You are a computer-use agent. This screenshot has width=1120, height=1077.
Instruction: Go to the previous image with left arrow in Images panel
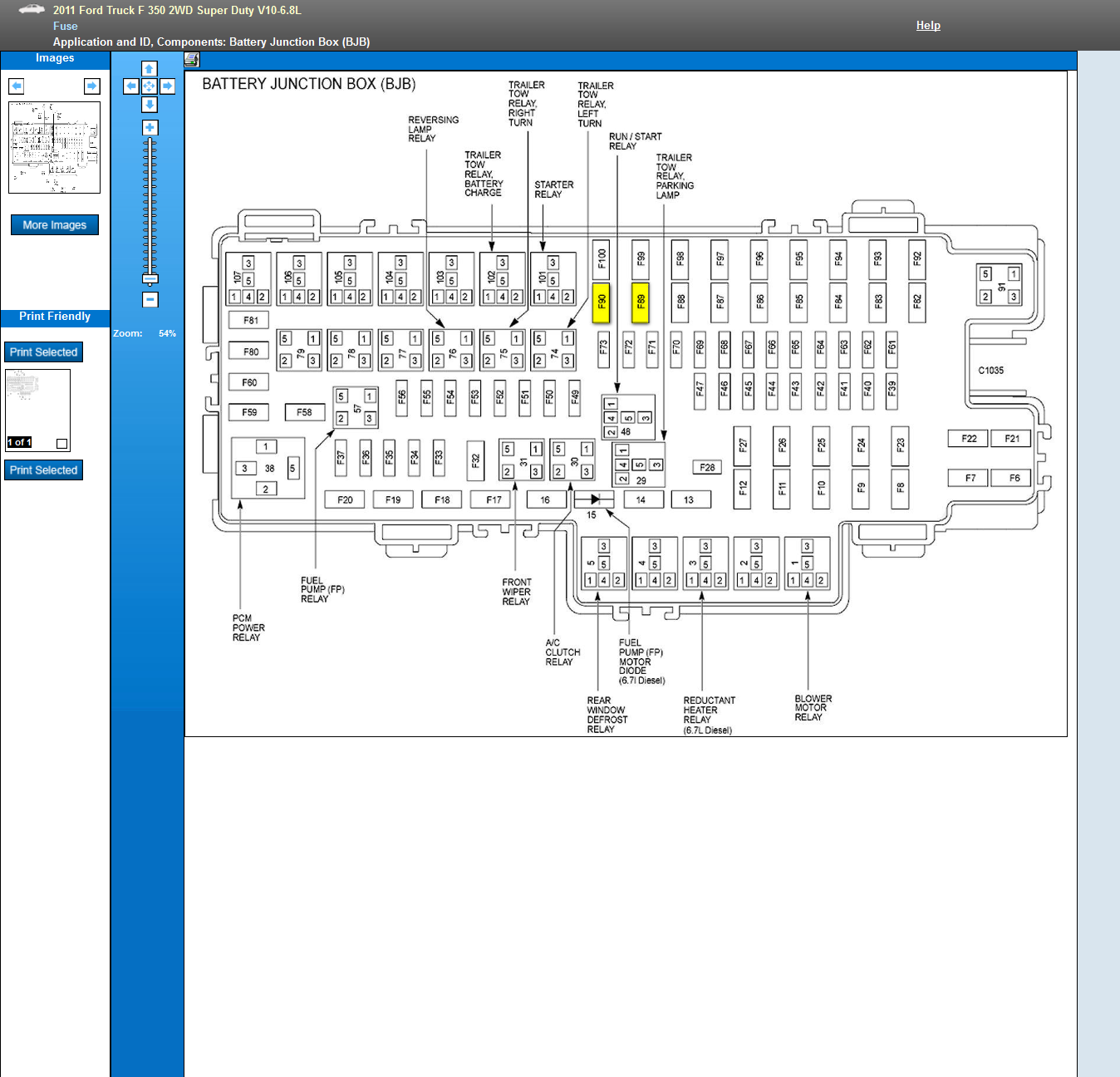coord(17,86)
